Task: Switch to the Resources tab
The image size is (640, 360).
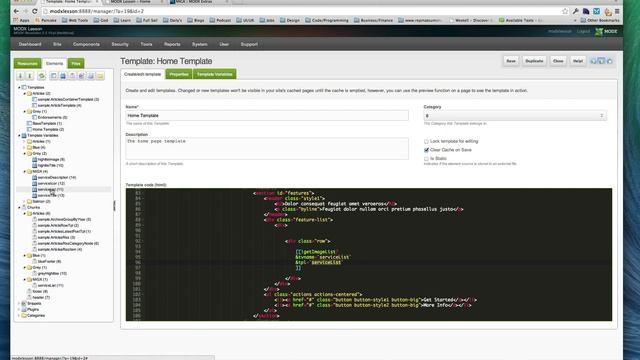Action: pos(27,63)
